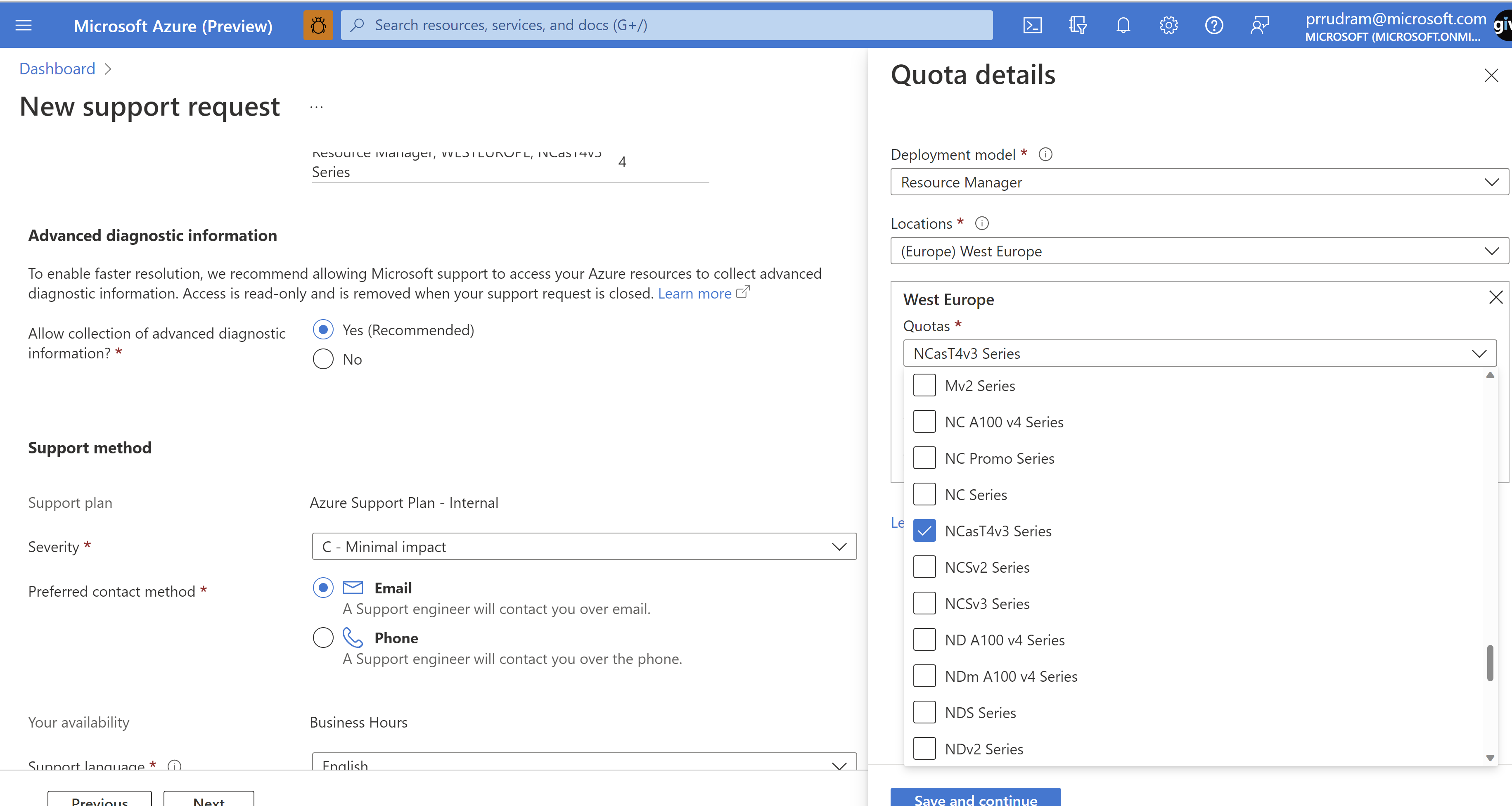
Task: Click account email prrudram@microsoft.com
Action: pos(1395,19)
